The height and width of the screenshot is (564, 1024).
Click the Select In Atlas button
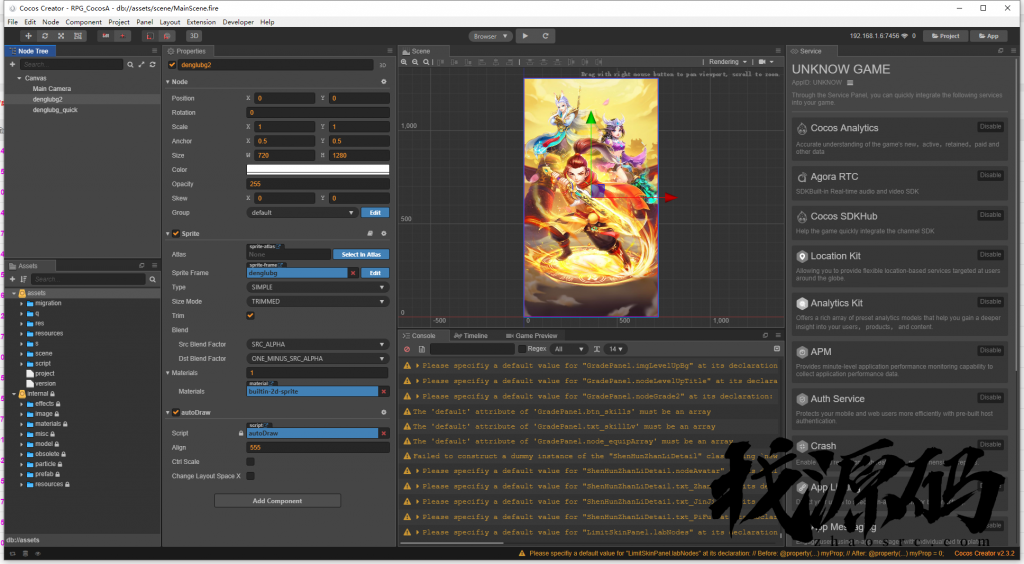(x=361, y=255)
